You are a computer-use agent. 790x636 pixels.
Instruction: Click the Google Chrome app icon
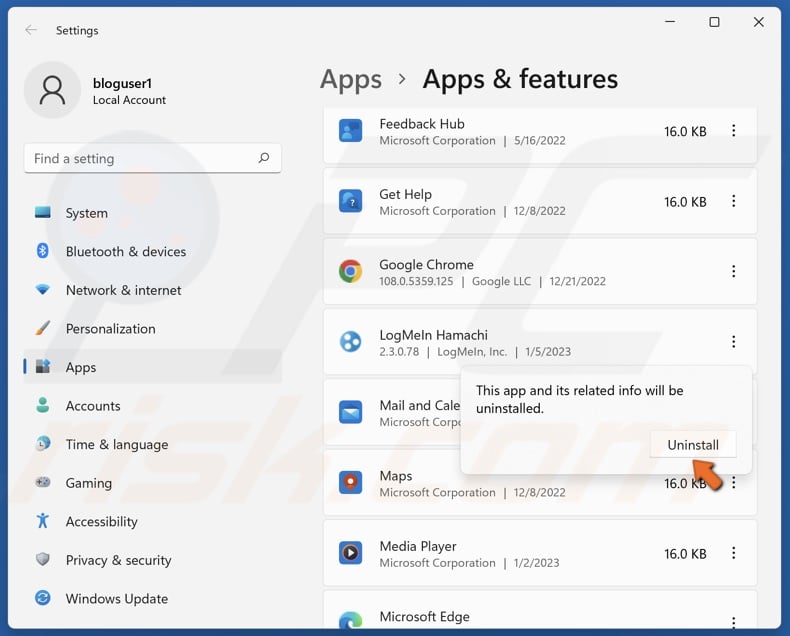click(350, 271)
